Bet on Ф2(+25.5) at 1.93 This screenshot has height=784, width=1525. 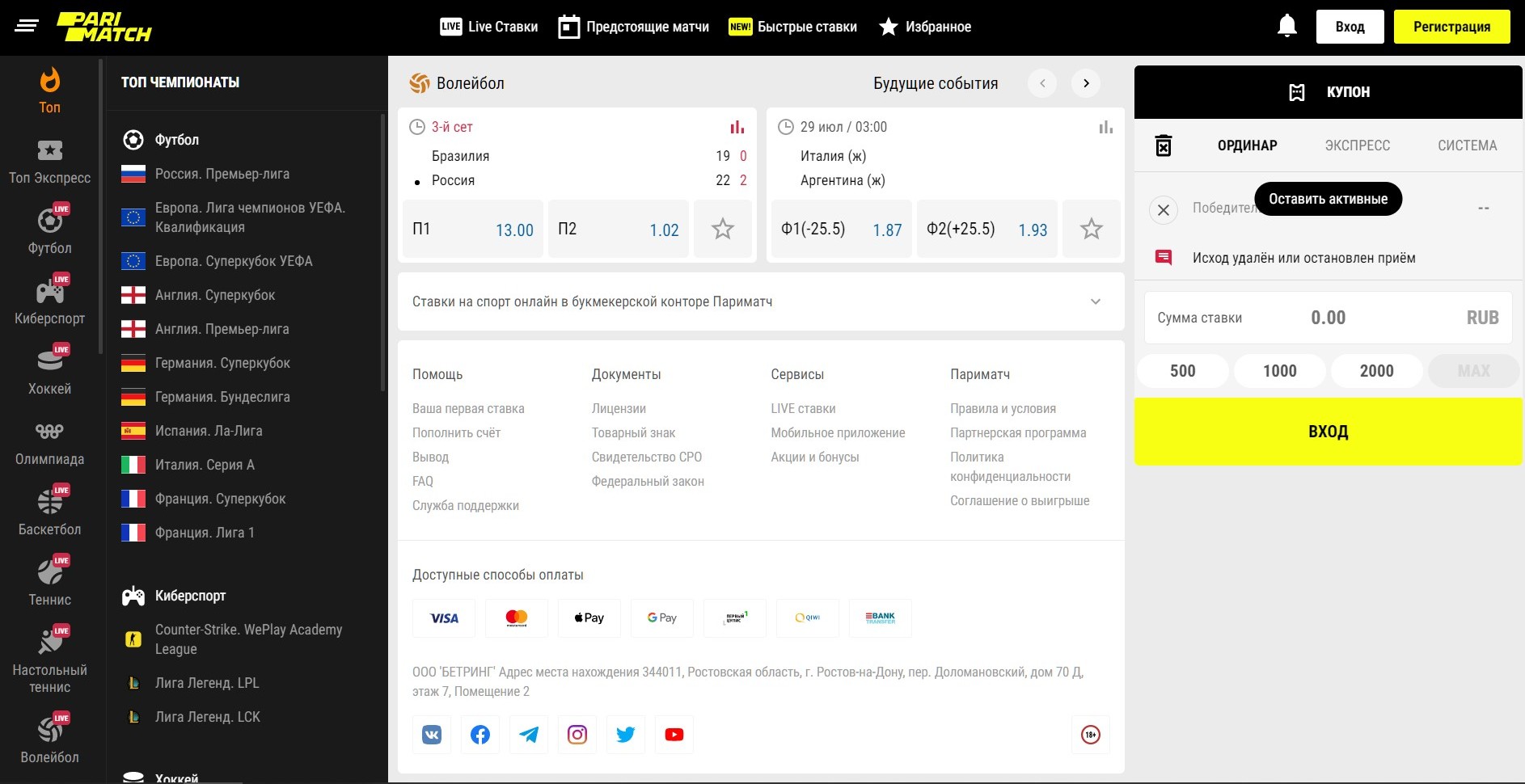click(x=987, y=229)
